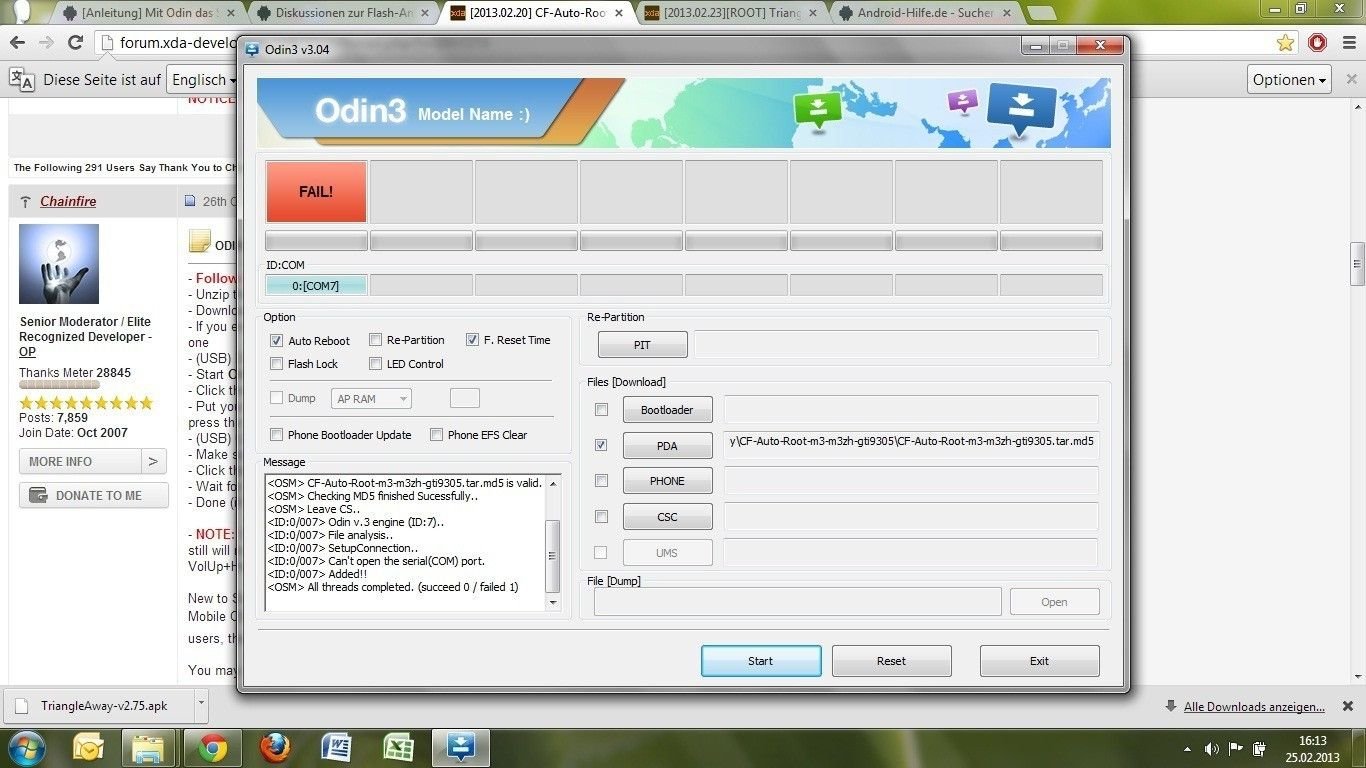Enable the LED Control option
This screenshot has width=1366, height=768.
click(x=376, y=364)
